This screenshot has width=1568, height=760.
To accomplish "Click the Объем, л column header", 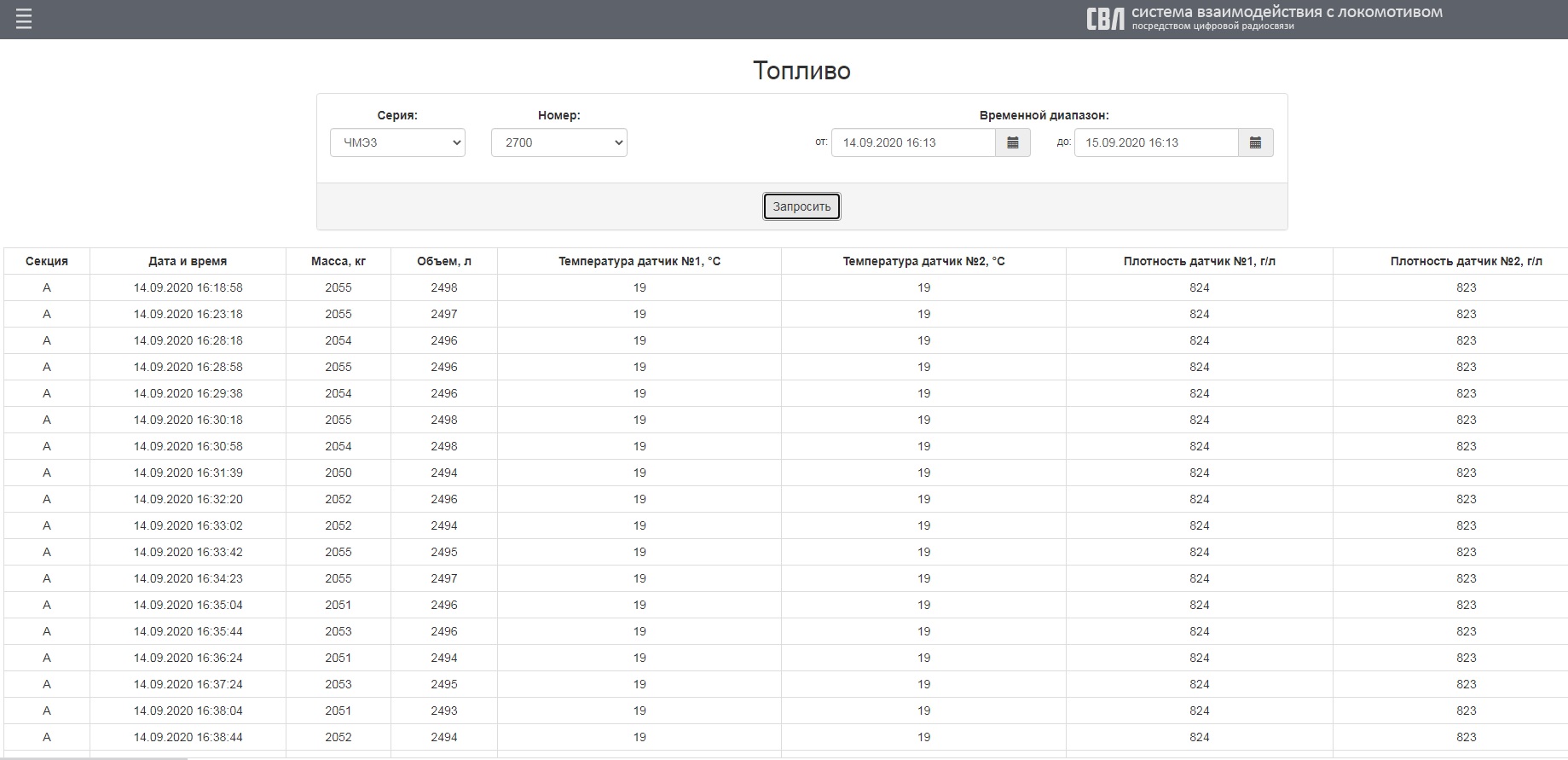I will pos(444,261).
